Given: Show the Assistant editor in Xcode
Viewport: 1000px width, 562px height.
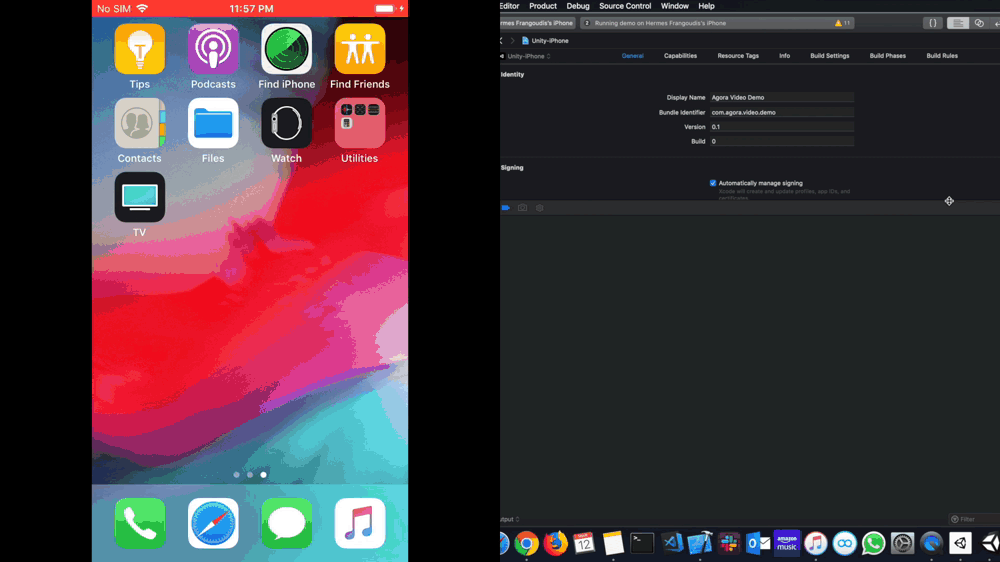Looking at the screenshot, I should [x=979, y=23].
